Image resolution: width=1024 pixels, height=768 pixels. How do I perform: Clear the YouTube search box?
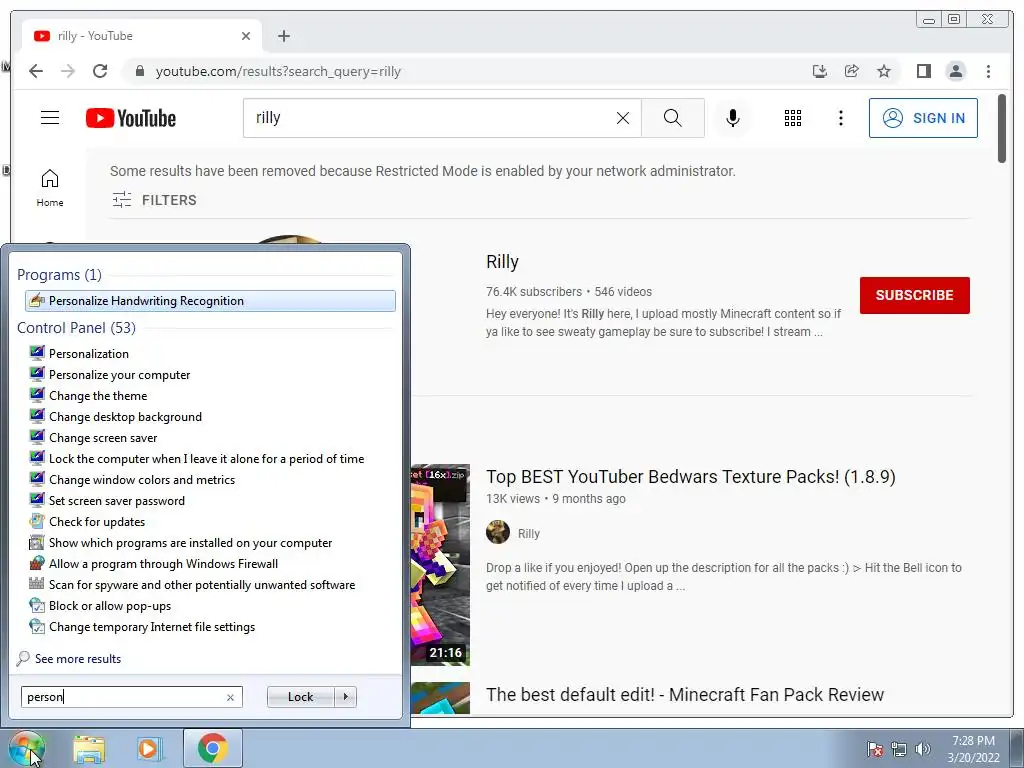pyautogui.click(x=623, y=118)
